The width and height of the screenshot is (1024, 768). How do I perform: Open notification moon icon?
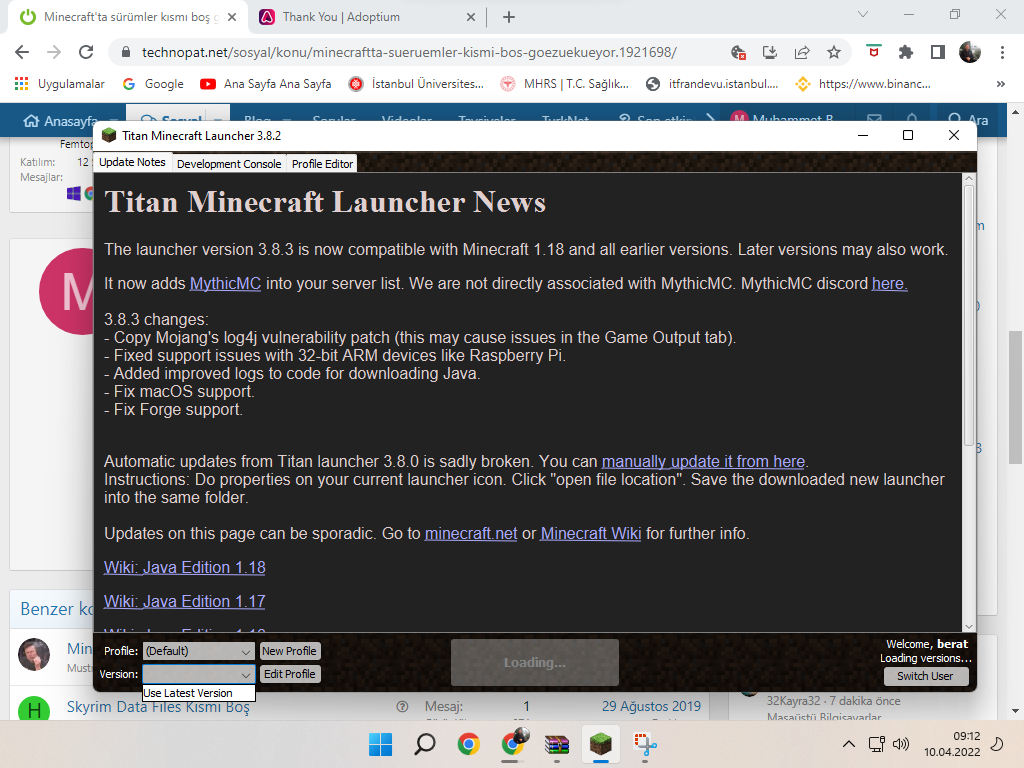(x=997, y=744)
